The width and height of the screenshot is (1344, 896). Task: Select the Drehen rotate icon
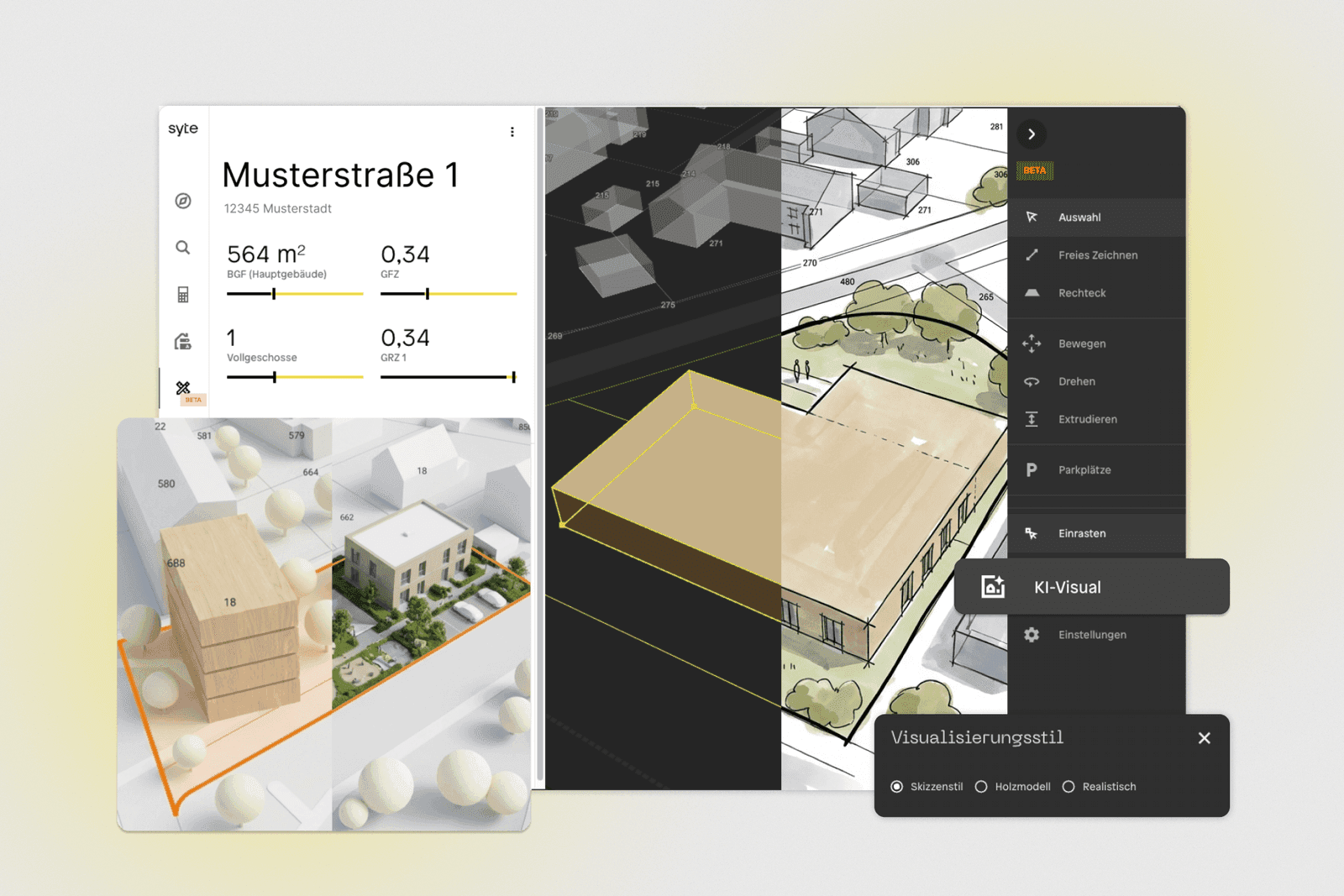1032,381
